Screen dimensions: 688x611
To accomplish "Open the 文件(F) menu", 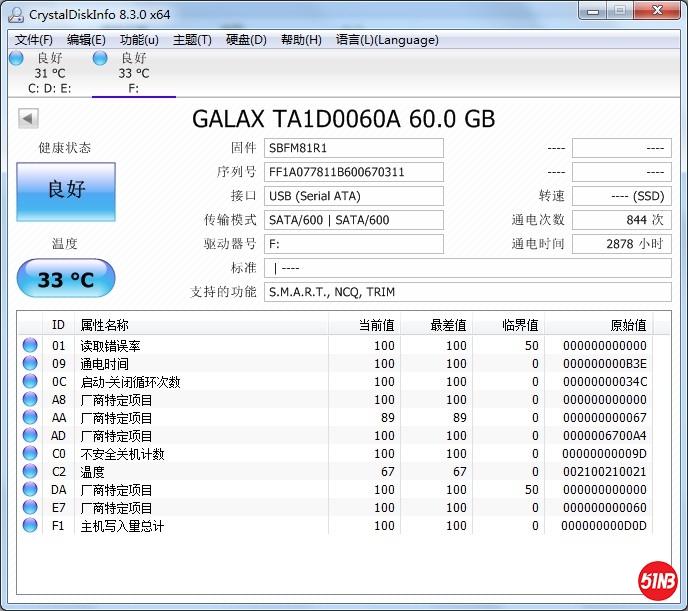I will [x=34, y=40].
